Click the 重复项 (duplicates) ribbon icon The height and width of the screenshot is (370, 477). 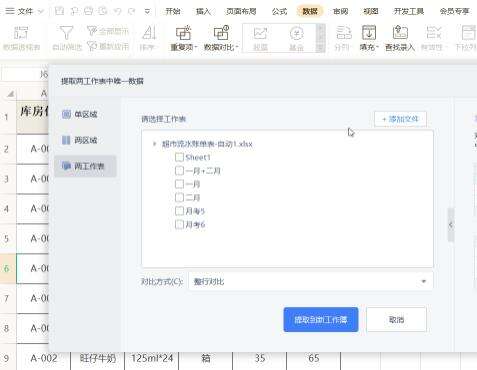[x=183, y=33]
